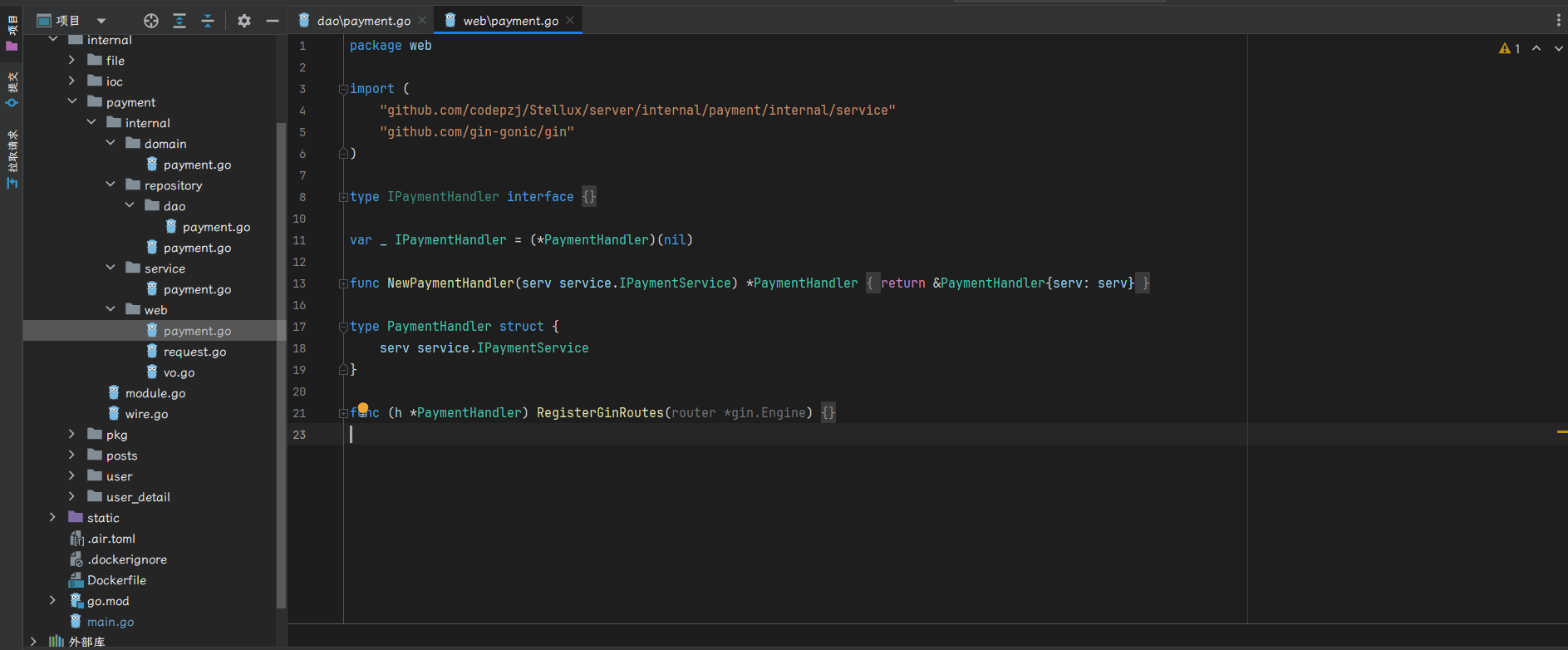Image resolution: width=1568 pixels, height=650 pixels.
Task: Close the web\payment.go tab
Action: (x=570, y=21)
